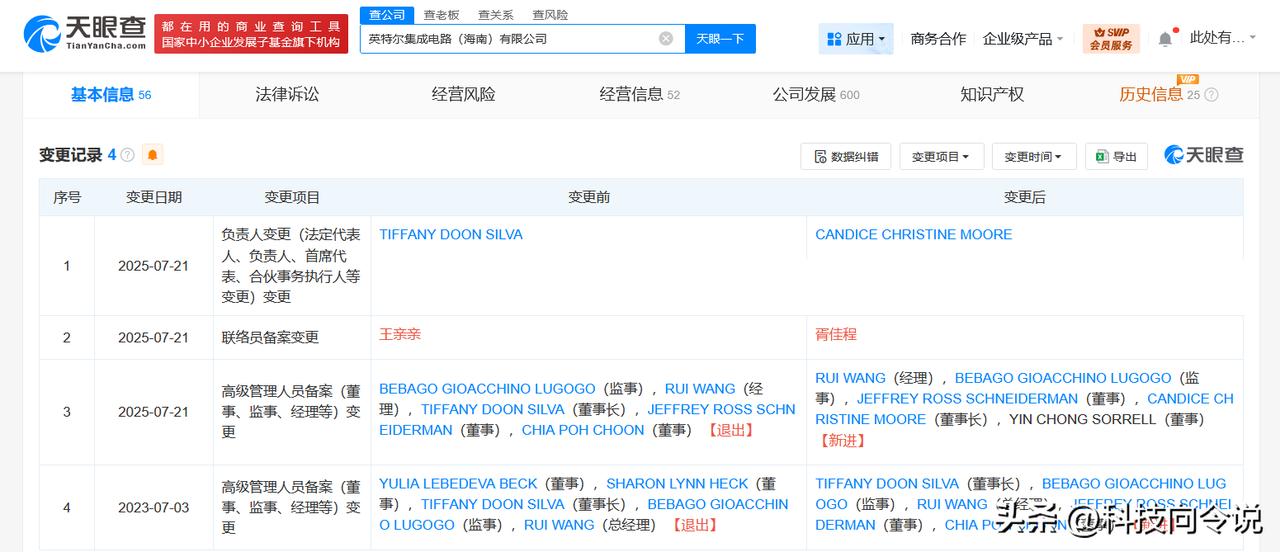Click 变更记录 section title

71,155
